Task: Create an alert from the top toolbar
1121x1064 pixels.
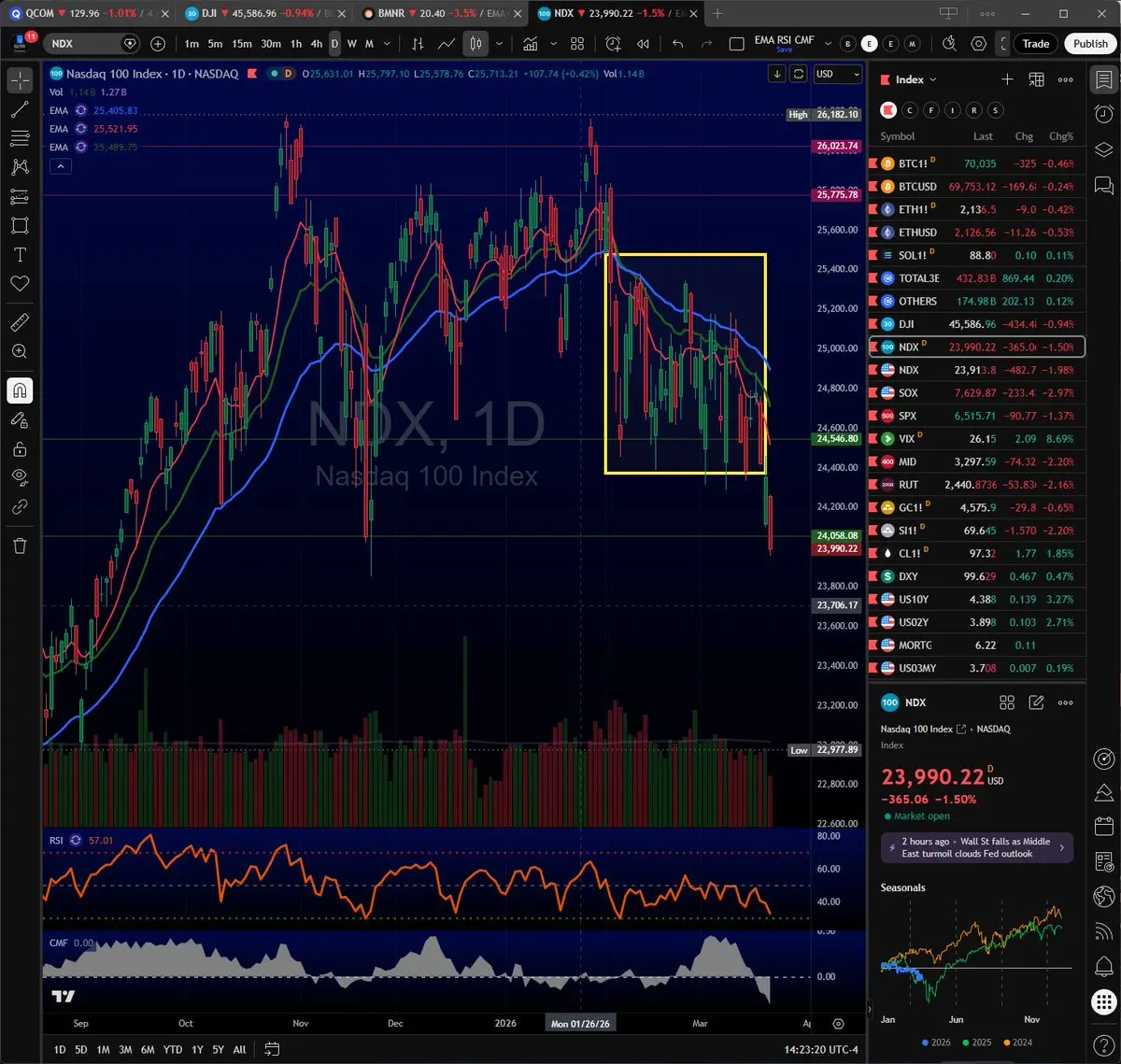Action: click(x=614, y=44)
